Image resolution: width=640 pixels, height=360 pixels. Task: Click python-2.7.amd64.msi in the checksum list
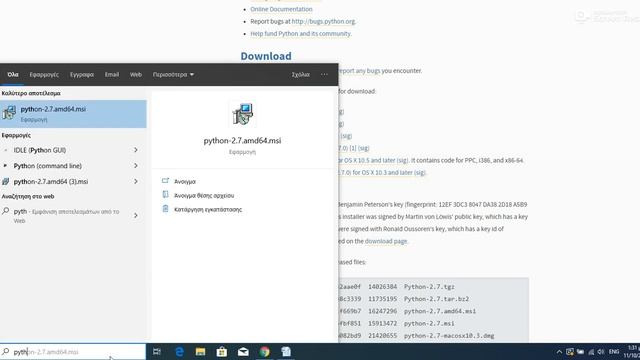click(440, 311)
